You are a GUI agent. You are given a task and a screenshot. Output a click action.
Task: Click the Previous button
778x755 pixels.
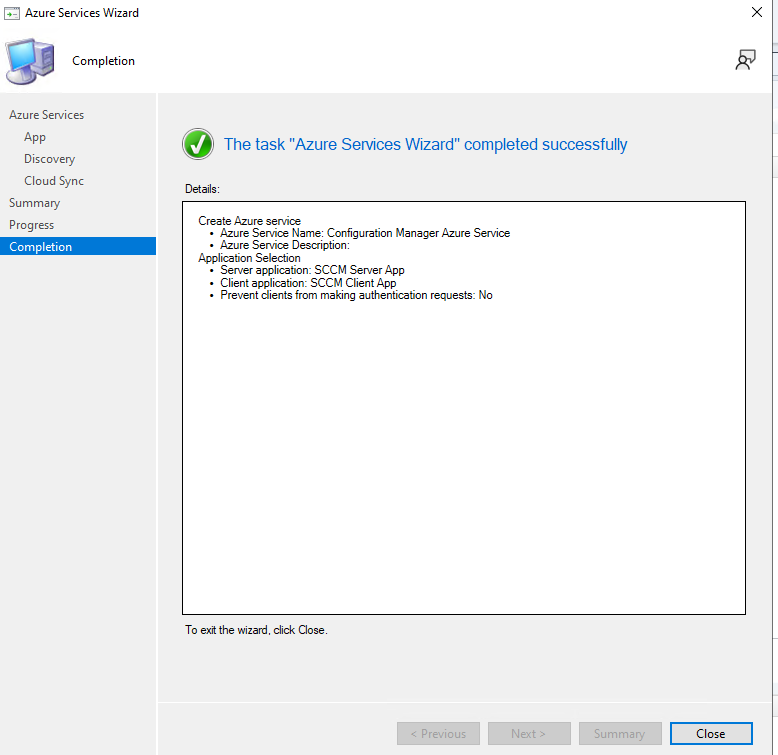coord(438,733)
